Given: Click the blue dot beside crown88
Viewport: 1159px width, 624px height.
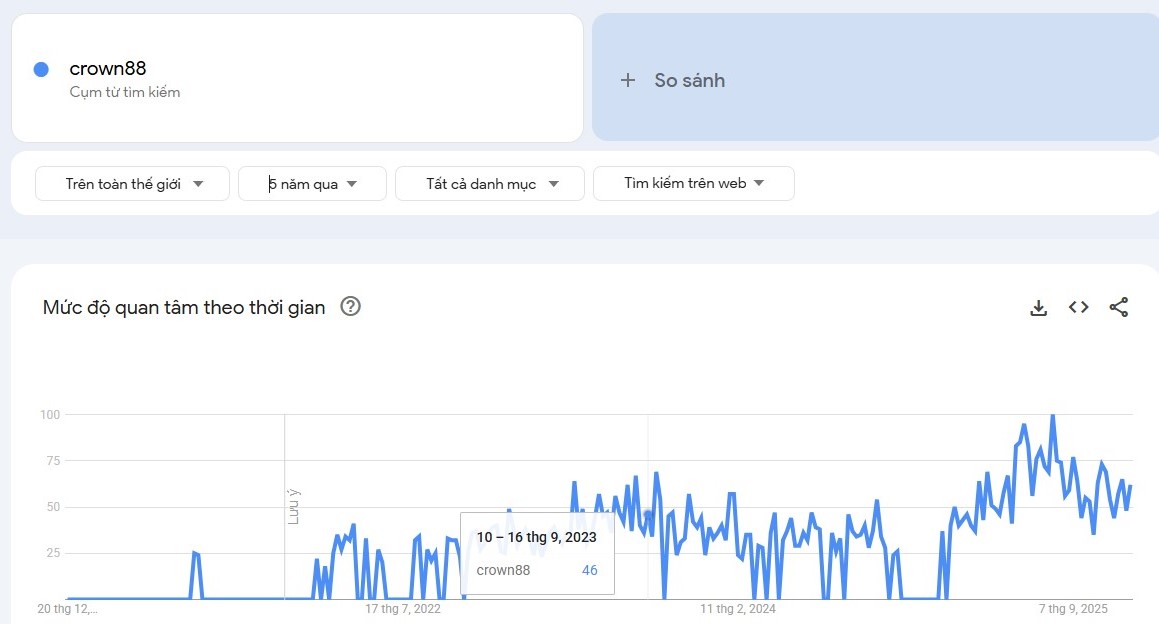Looking at the screenshot, I should tap(41, 69).
